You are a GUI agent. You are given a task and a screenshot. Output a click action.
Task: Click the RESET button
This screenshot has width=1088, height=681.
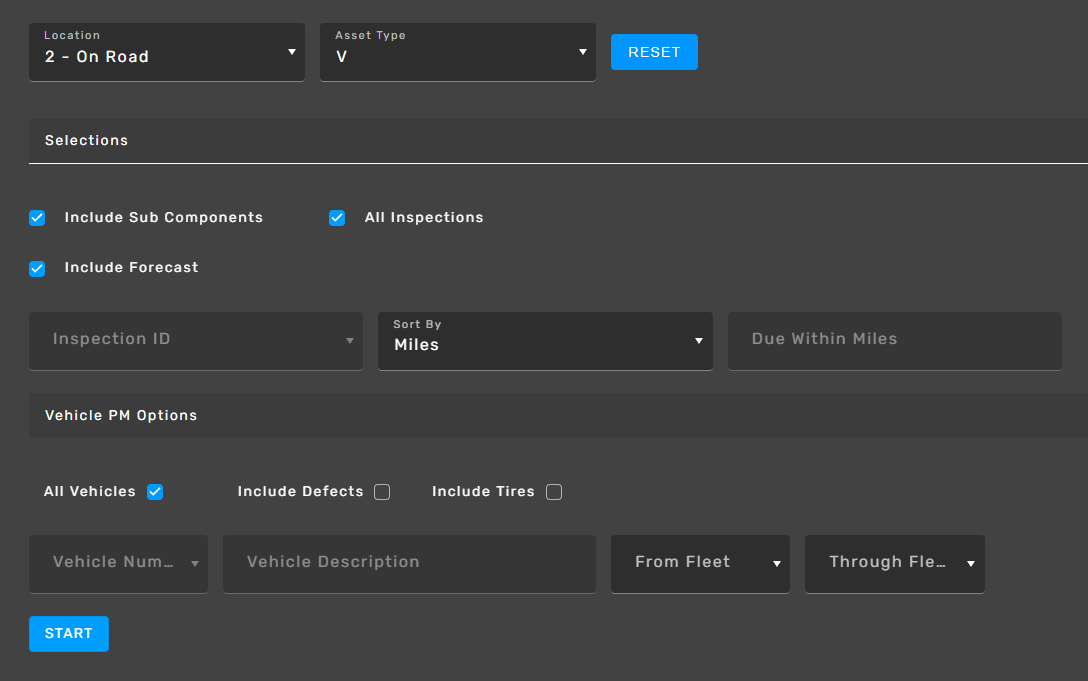(x=654, y=52)
